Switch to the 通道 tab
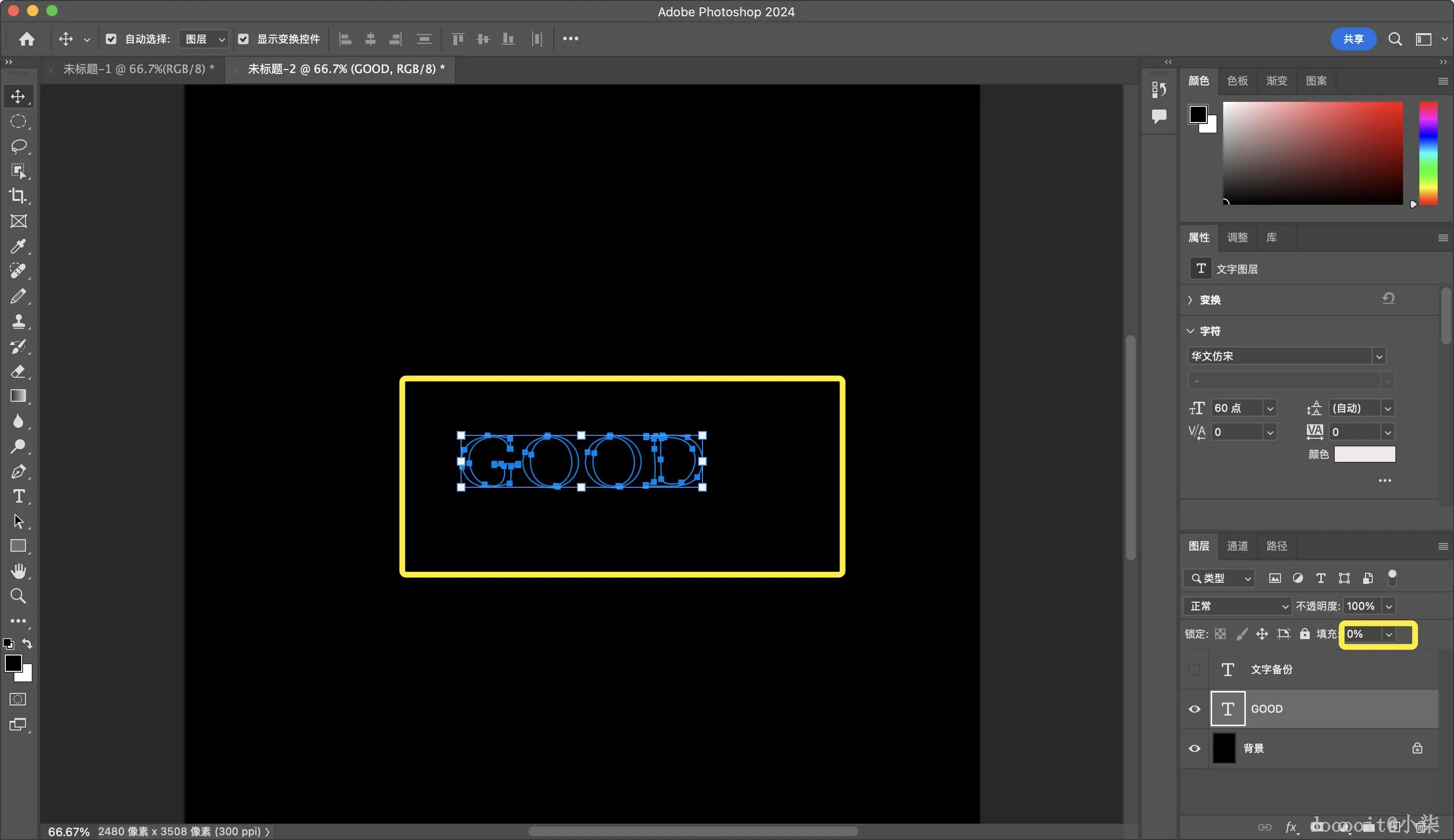Viewport: 1454px width, 840px height. point(1237,546)
